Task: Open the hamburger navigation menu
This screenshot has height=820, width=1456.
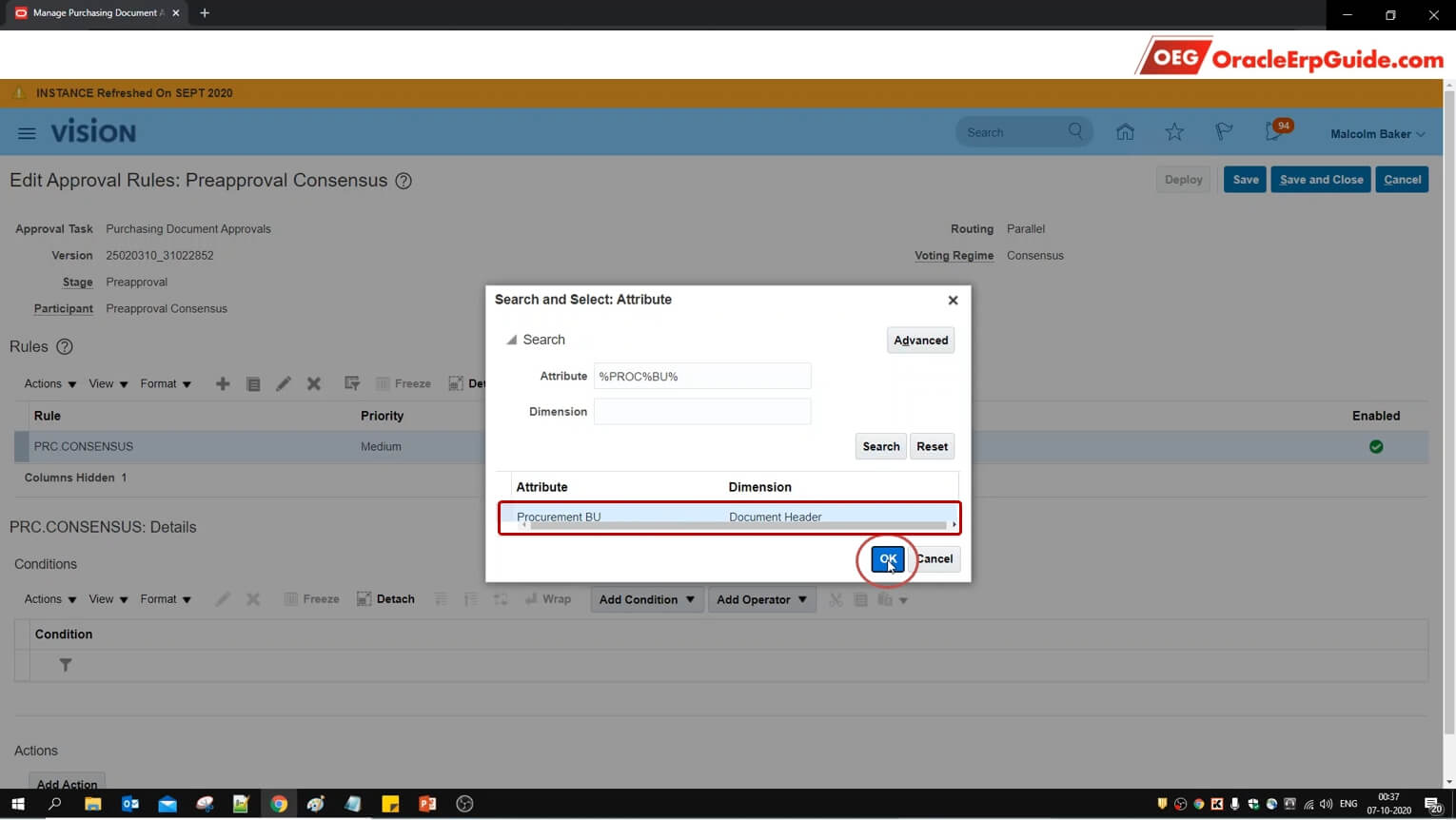Action: 27,133
